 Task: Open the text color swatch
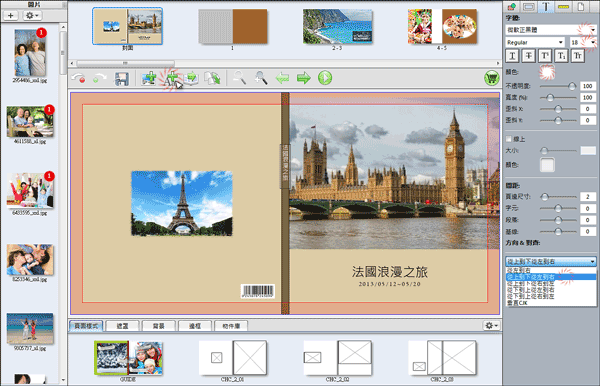pyautogui.click(x=547, y=72)
